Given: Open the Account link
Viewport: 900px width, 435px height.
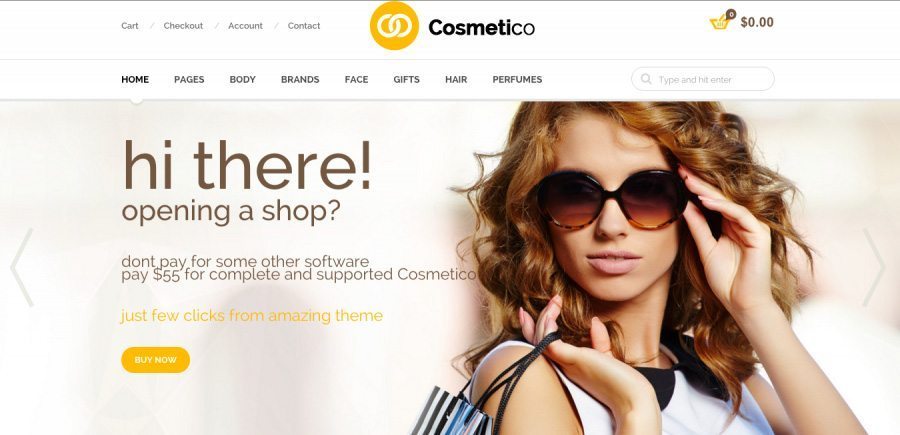Looking at the screenshot, I should pyautogui.click(x=245, y=26).
